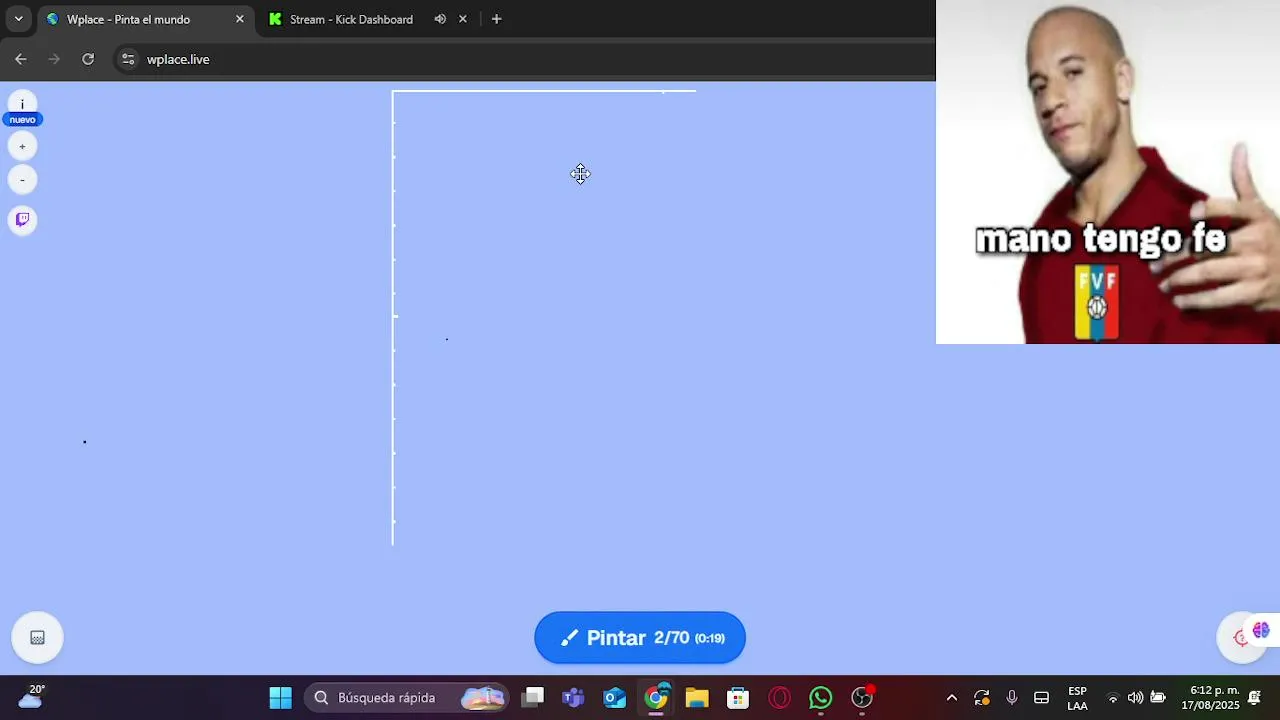Open the Wi-Fi network tray icon
1280x720 pixels.
(x=1113, y=698)
